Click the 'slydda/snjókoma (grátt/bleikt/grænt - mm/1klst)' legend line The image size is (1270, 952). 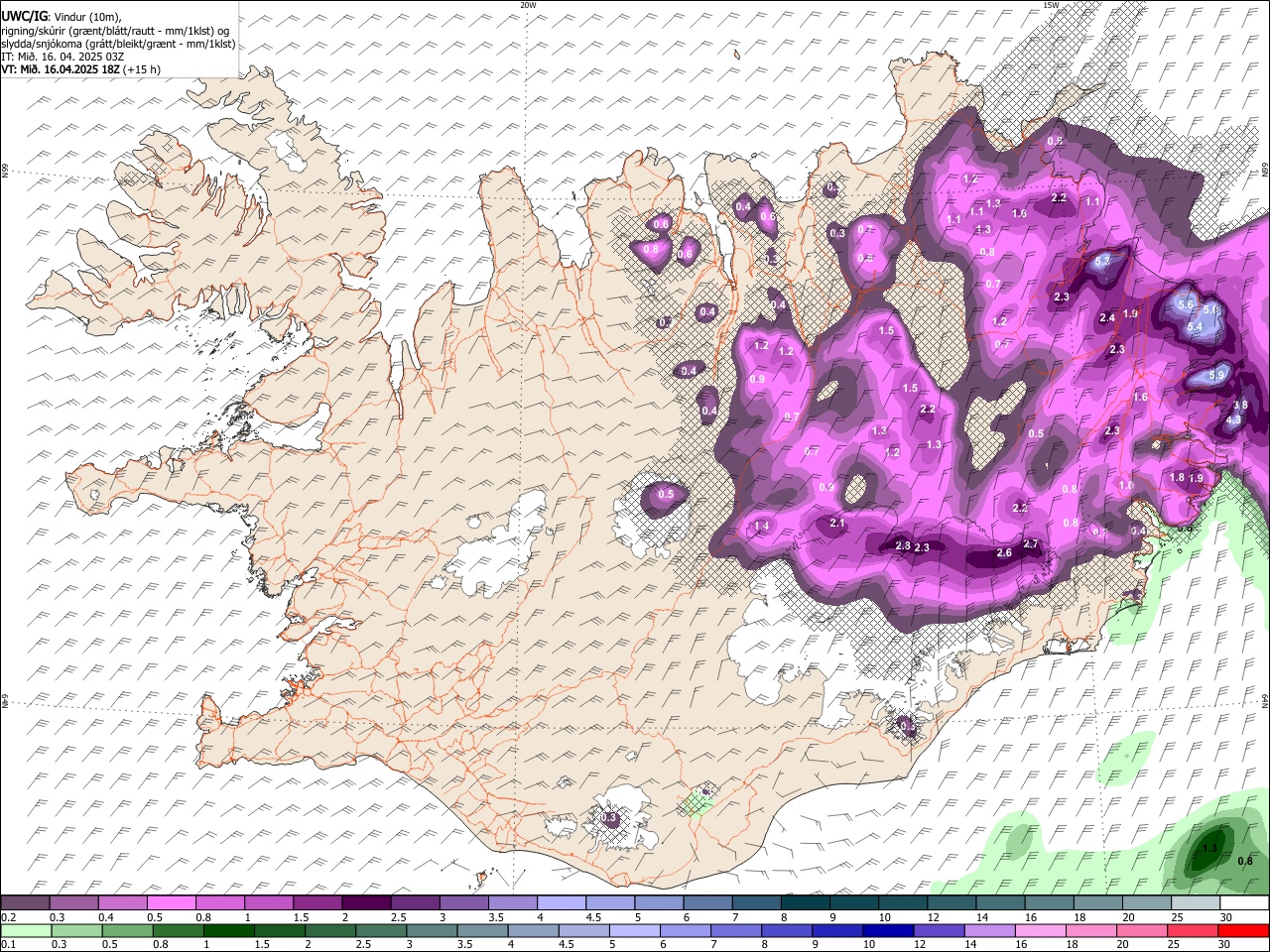tap(118, 44)
